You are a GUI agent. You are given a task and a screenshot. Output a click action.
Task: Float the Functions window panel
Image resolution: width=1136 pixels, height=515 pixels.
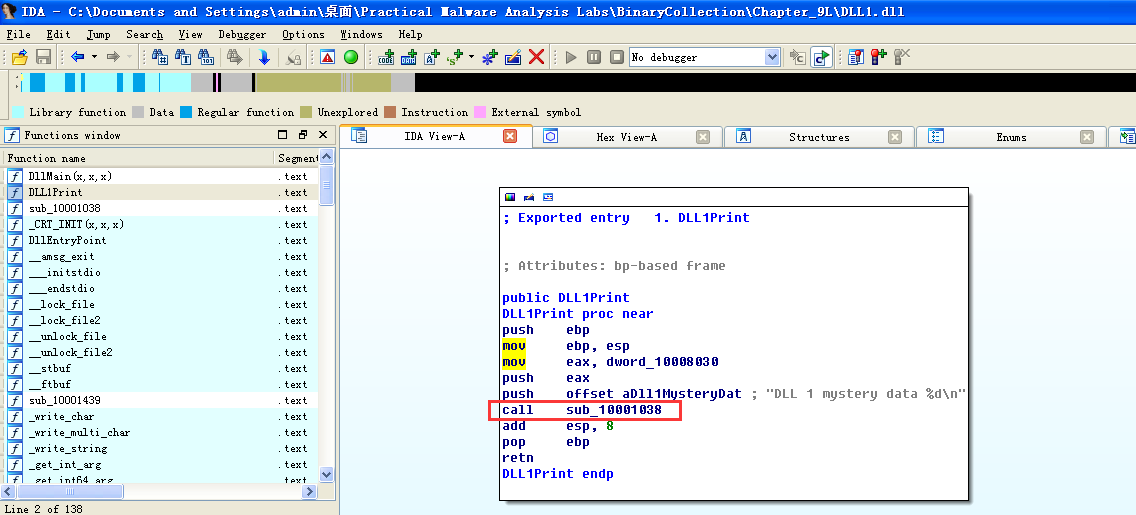303,135
